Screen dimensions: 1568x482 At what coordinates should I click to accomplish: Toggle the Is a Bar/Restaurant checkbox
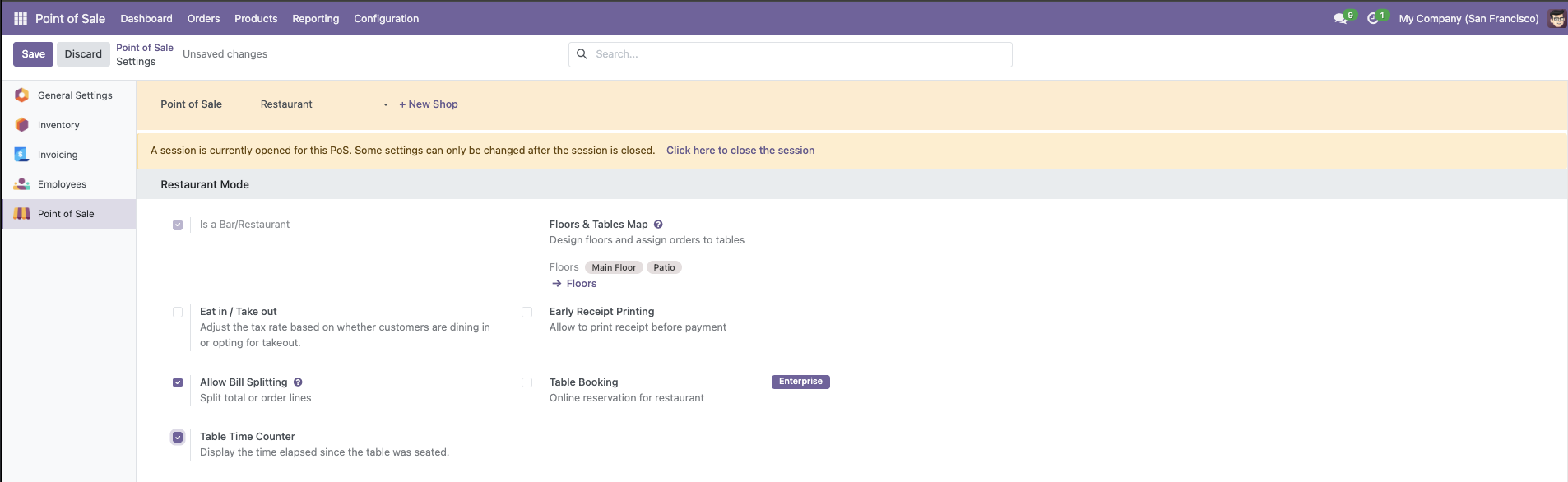pyautogui.click(x=178, y=225)
